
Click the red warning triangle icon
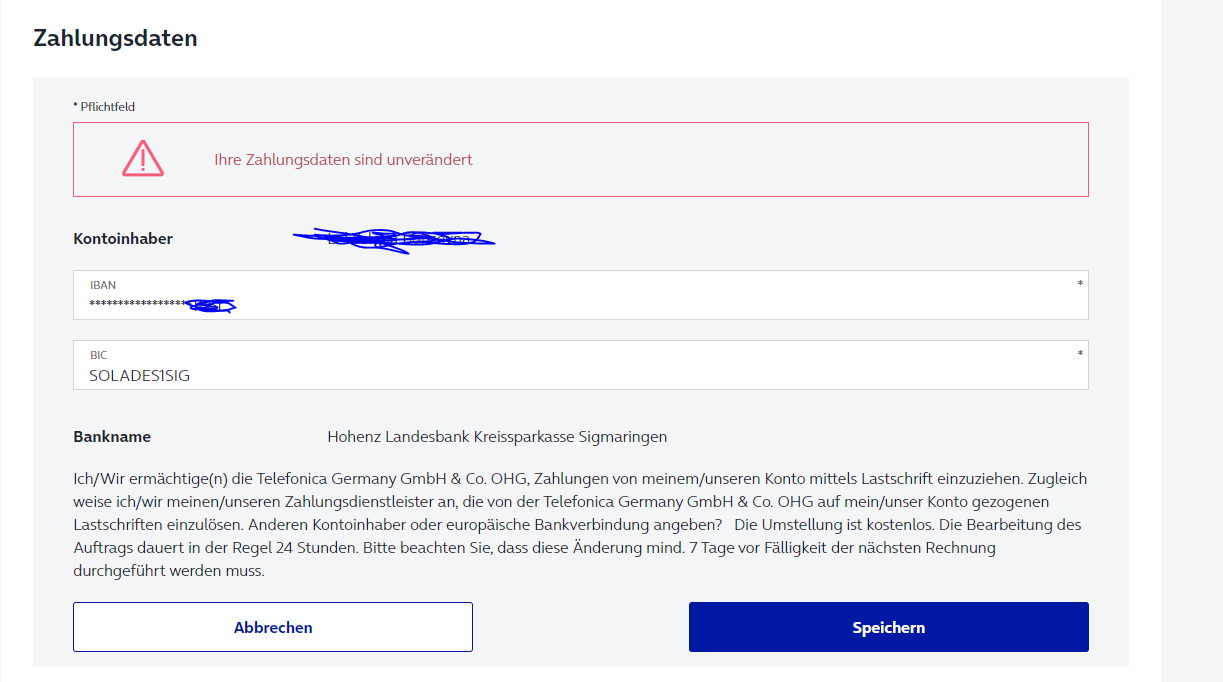[x=143, y=159]
